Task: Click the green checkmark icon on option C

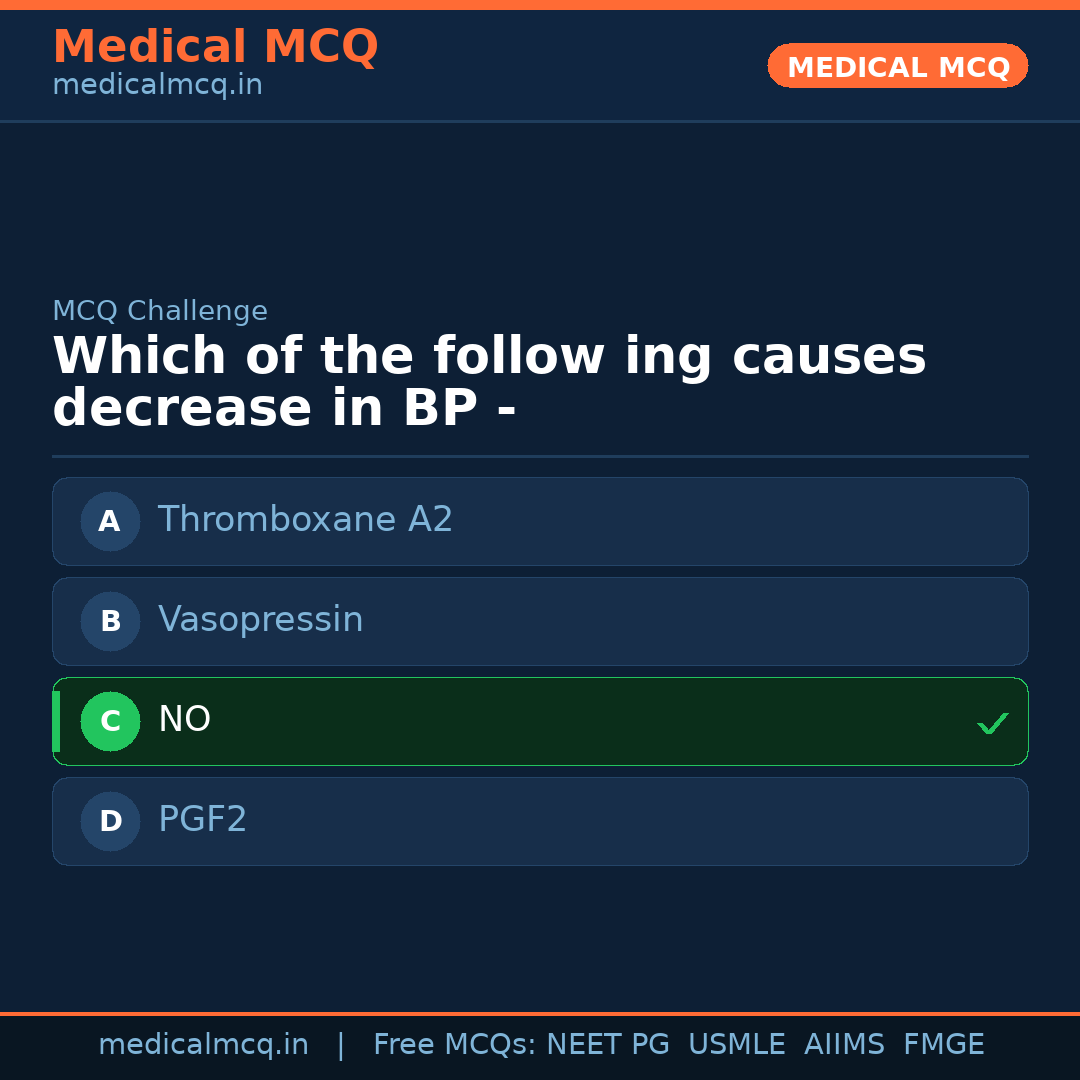Action: point(992,721)
